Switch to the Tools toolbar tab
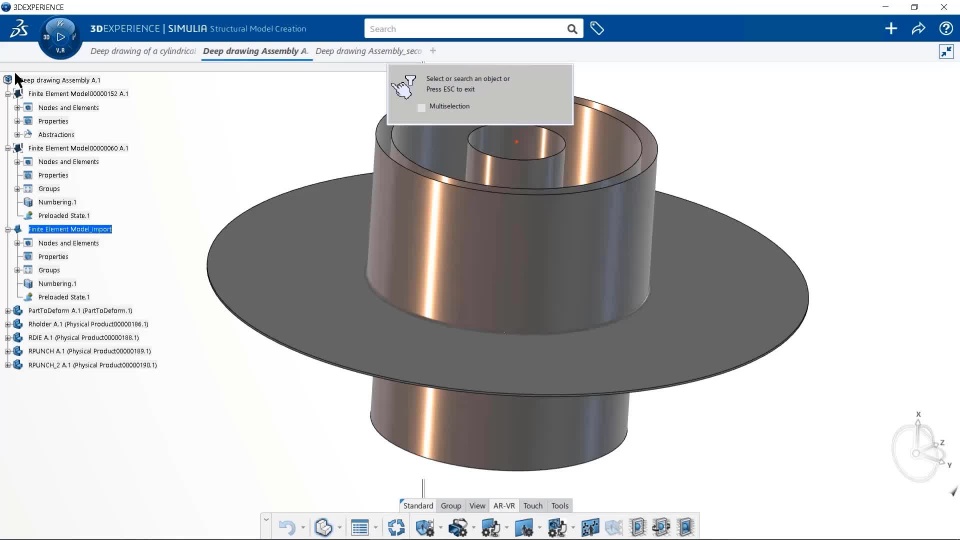Screen dimensions: 960x540 560,506
